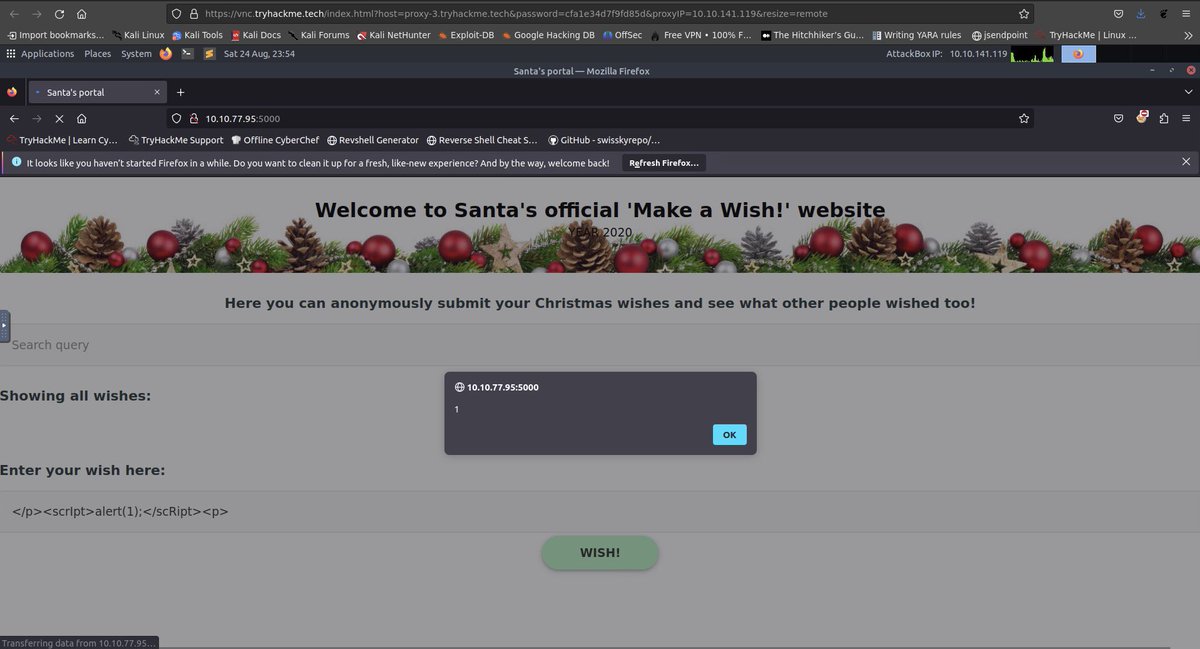Viewport: 1200px width, 649px height.
Task: Open Import bookmarks... item
Action: pyautogui.click(x=55, y=35)
